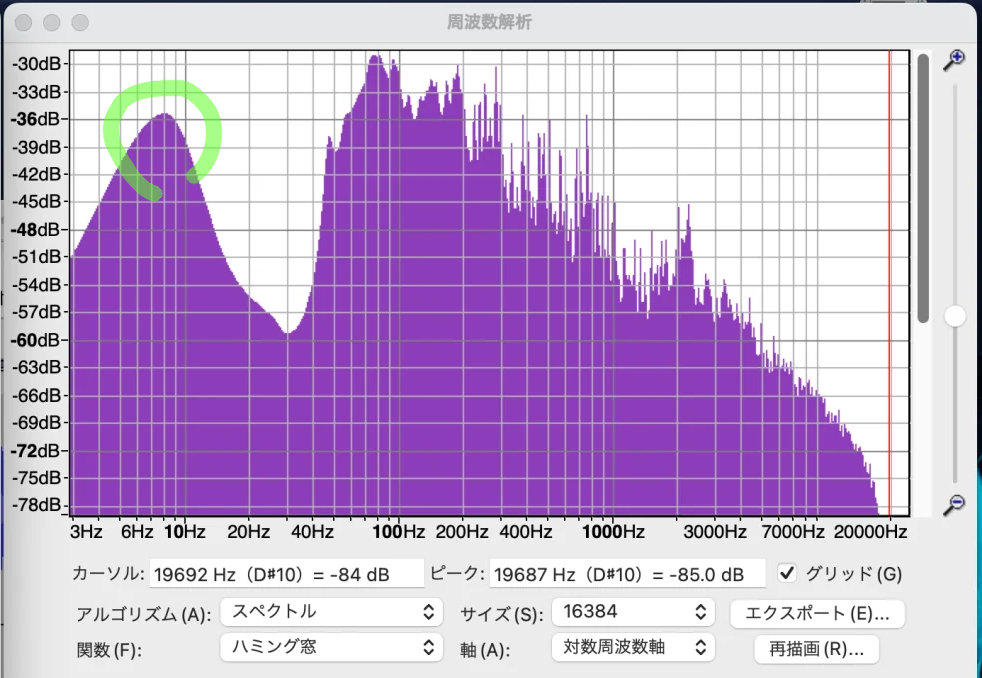Open the アルゴリズム dropdown showing スペクトル
Image resolution: width=982 pixels, height=678 pixels.
coord(331,611)
